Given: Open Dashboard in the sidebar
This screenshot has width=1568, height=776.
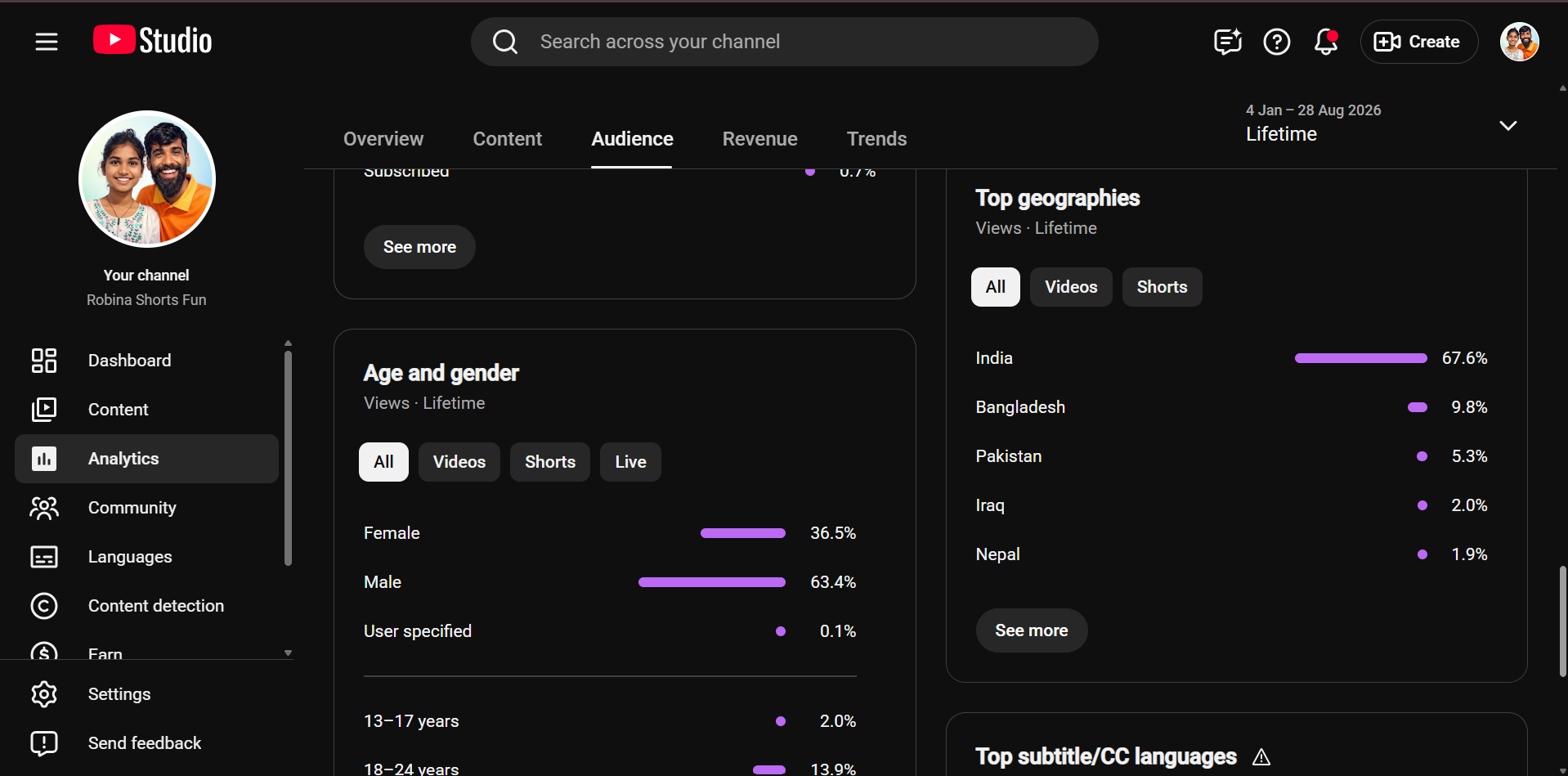Looking at the screenshot, I should pos(147,361).
